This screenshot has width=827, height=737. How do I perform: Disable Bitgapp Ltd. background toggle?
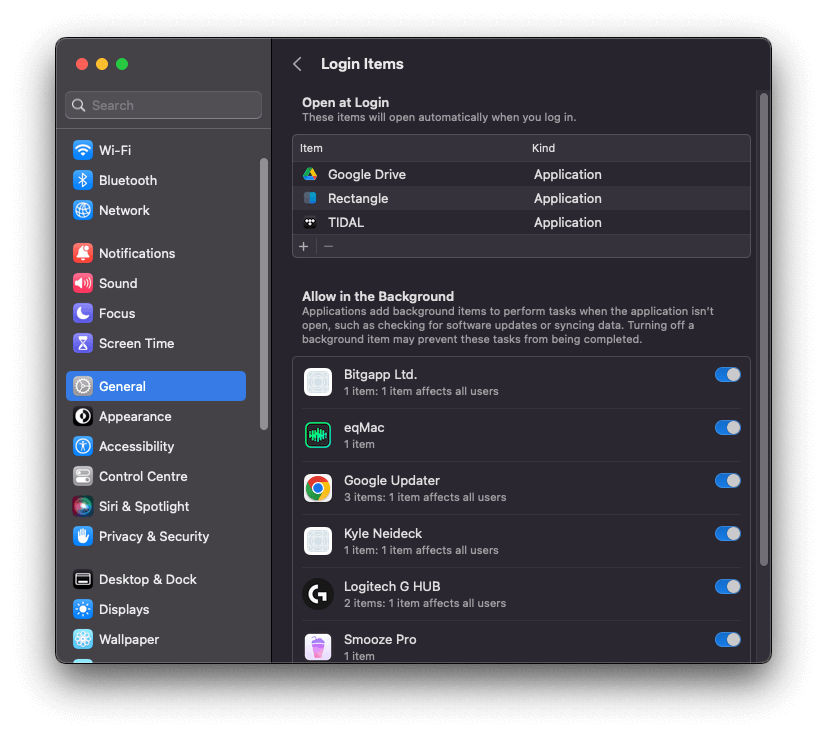pyautogui.click(x=727, y=374)
